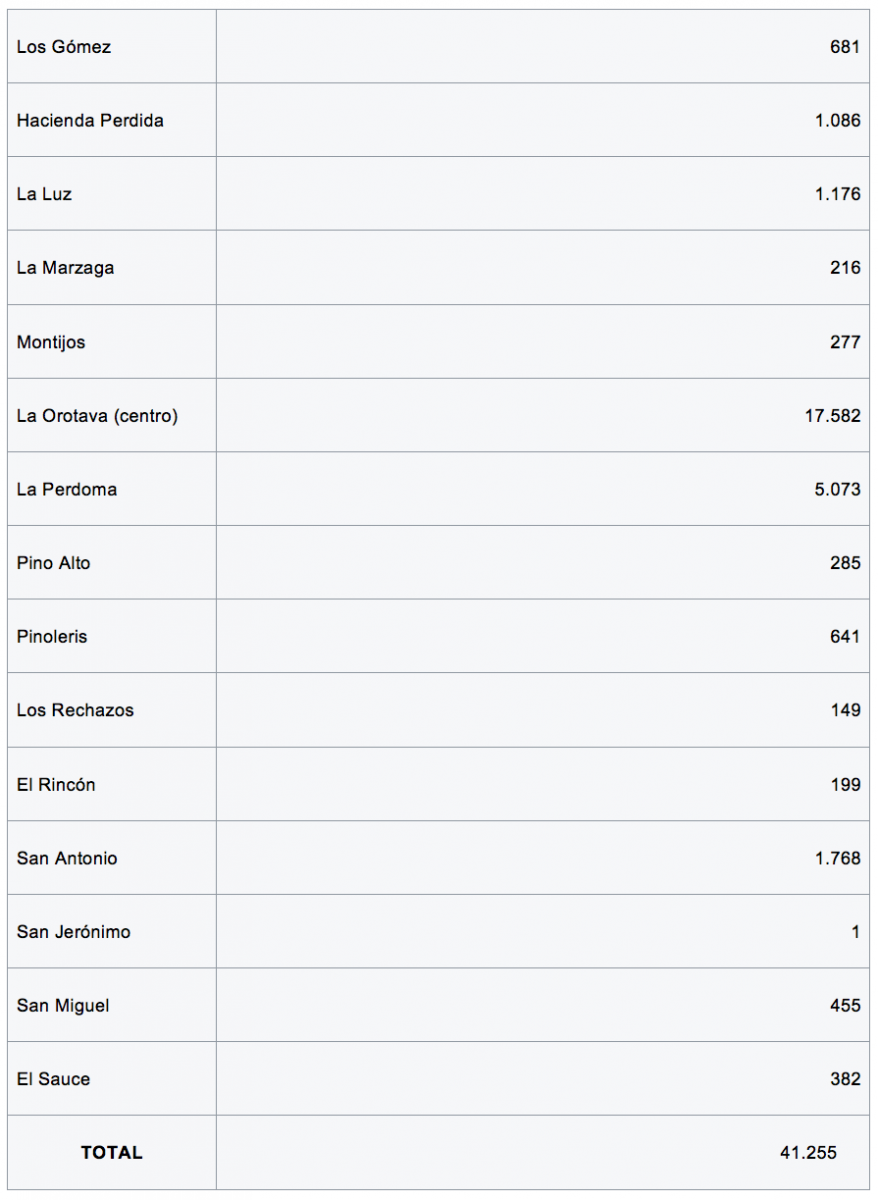
Task: Click the El Sauce place name
Action: pyautogui.click(x=53, y=1079)
